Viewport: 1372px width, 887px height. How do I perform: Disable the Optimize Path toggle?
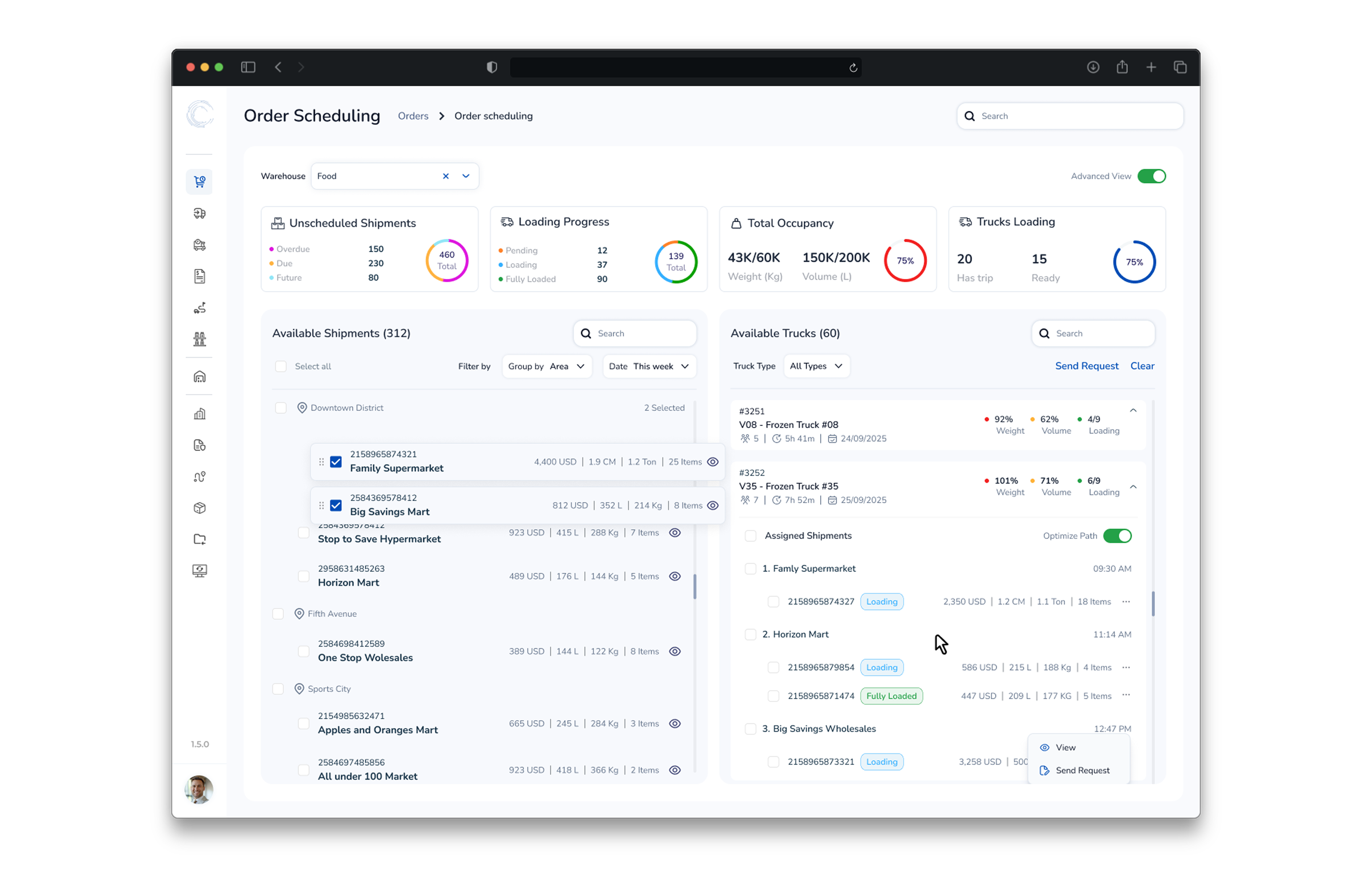click(1117, 536)
